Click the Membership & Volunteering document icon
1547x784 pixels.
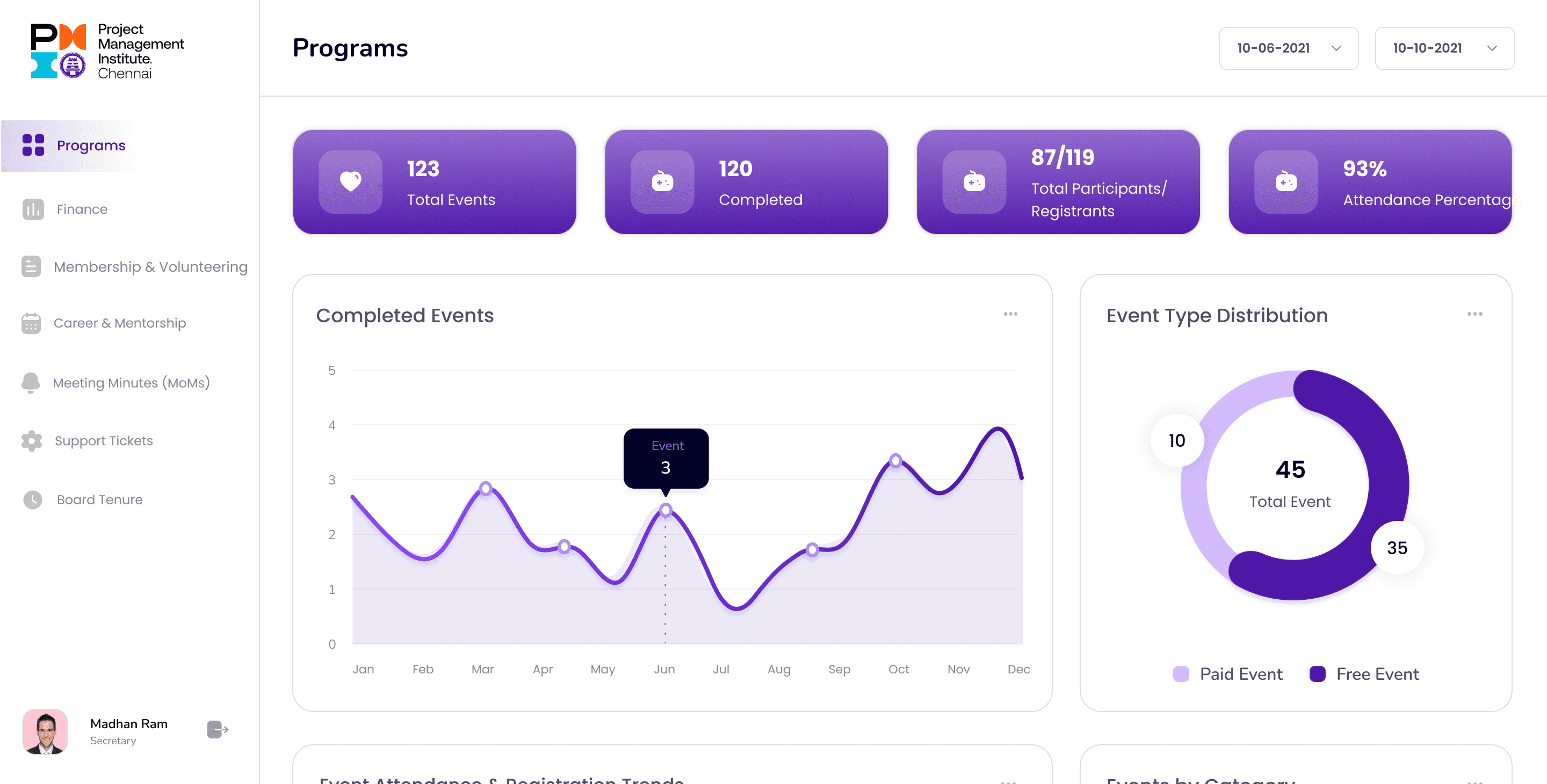(x=31, y=266)
